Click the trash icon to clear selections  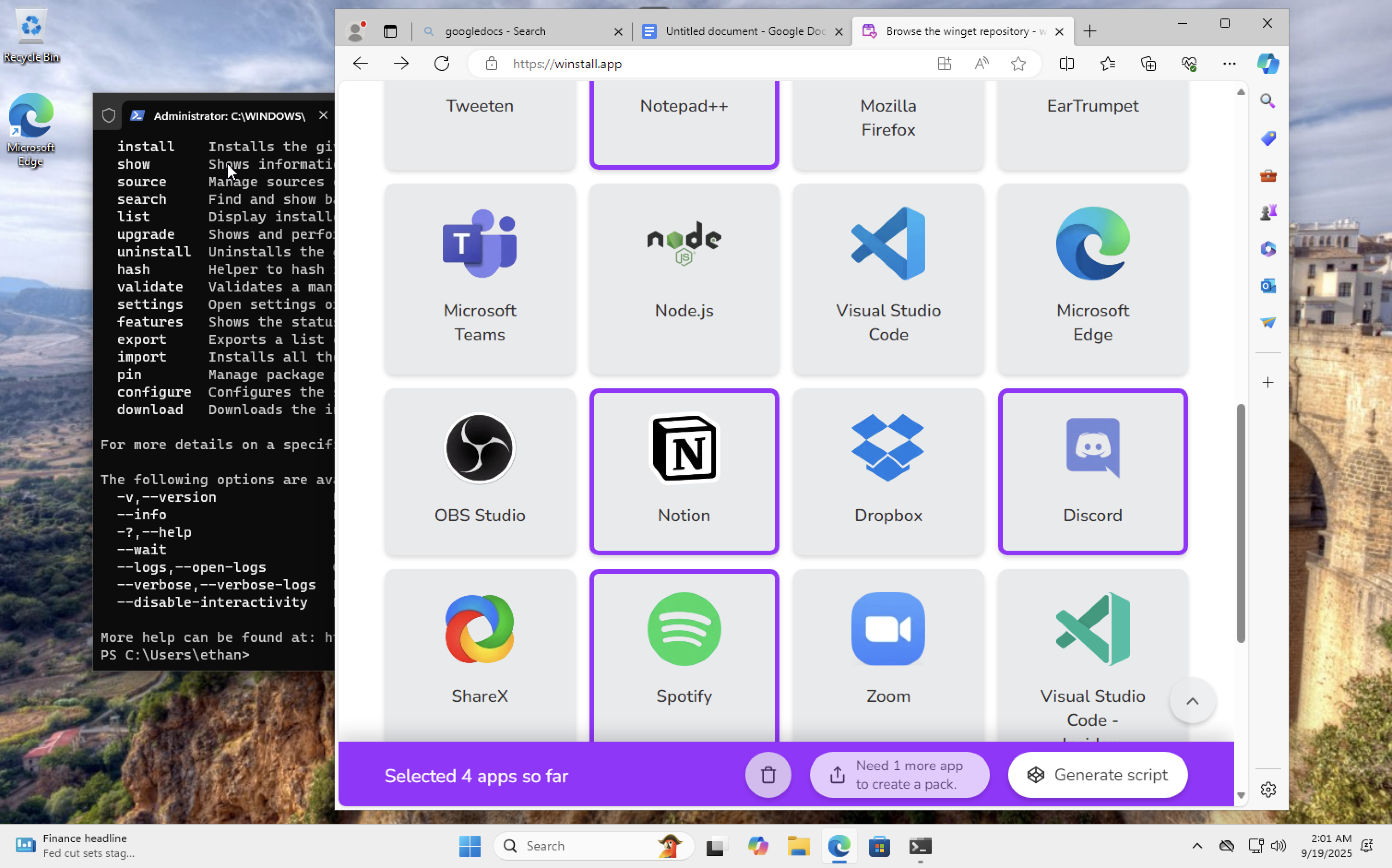(x=767, y=775)
